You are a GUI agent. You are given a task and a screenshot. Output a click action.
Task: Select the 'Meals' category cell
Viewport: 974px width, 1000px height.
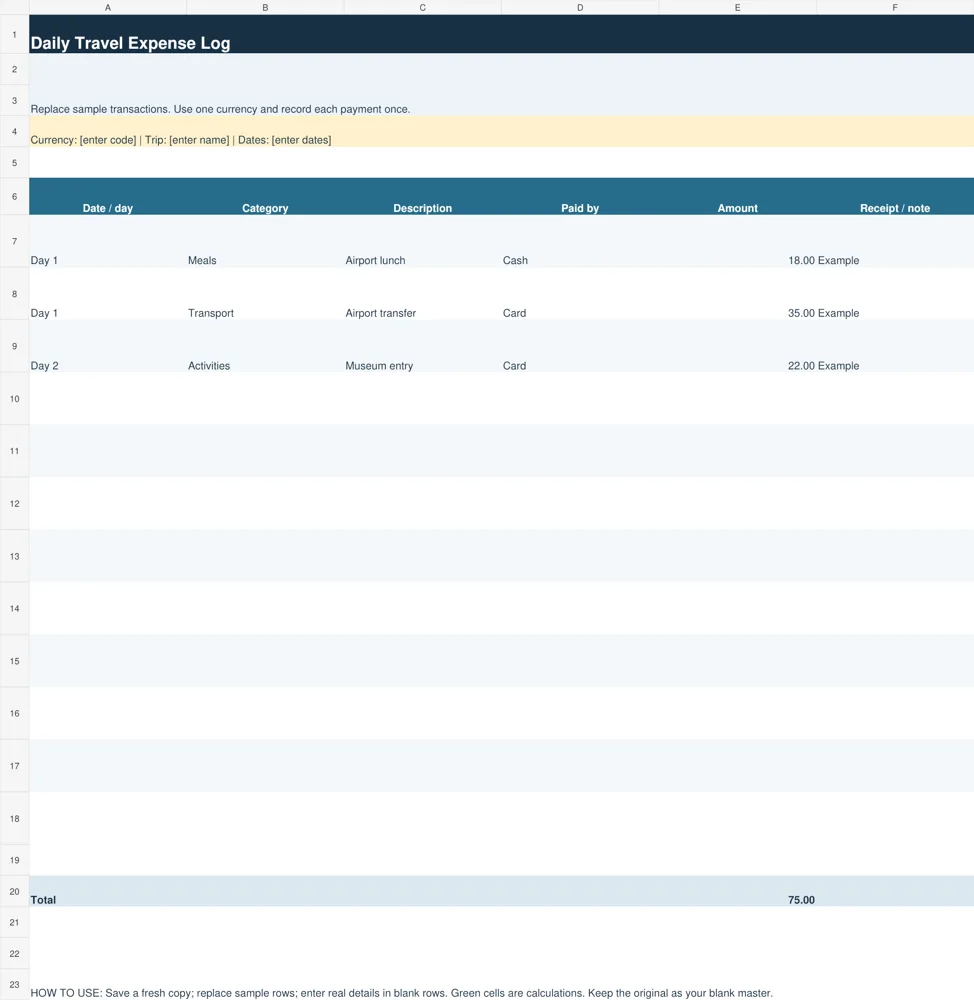tap(265, 242)
